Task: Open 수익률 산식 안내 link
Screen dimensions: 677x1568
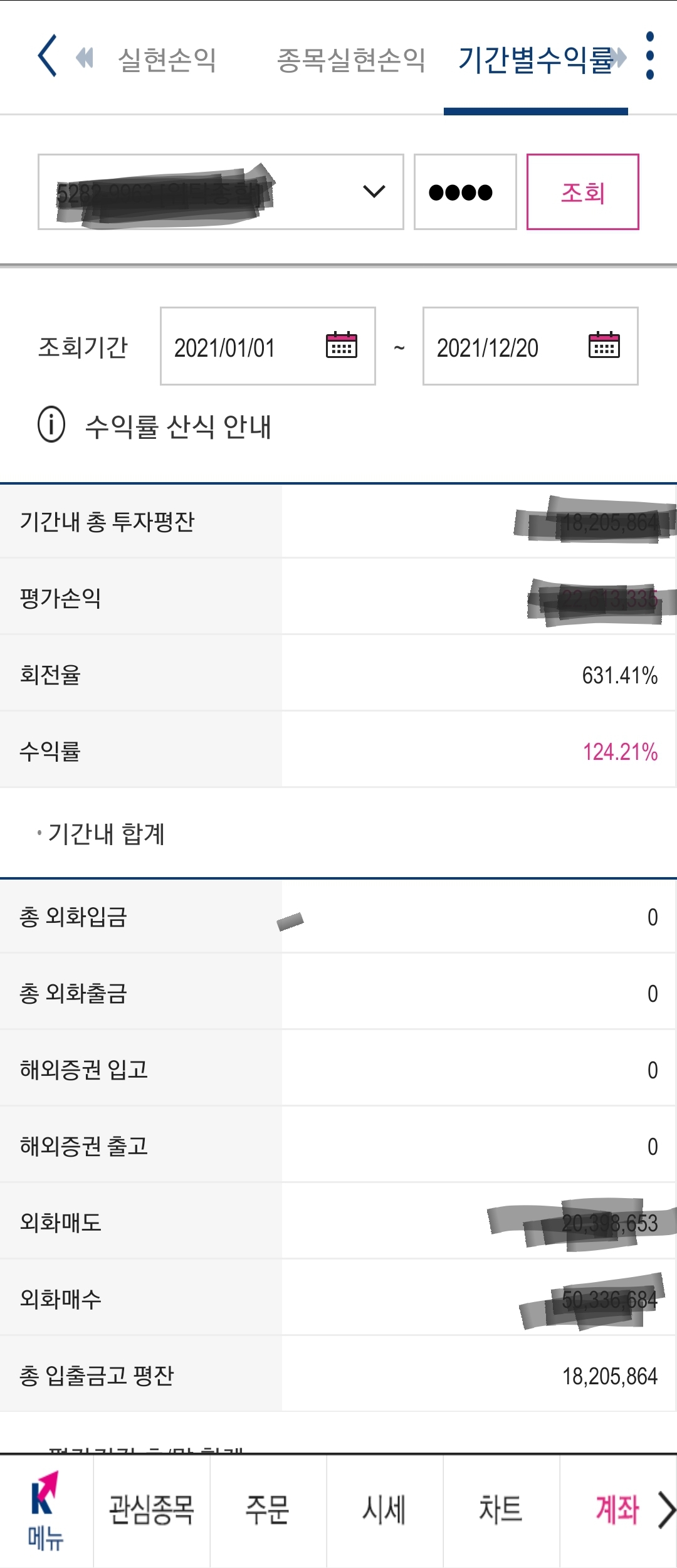Action: coord(178,427)
